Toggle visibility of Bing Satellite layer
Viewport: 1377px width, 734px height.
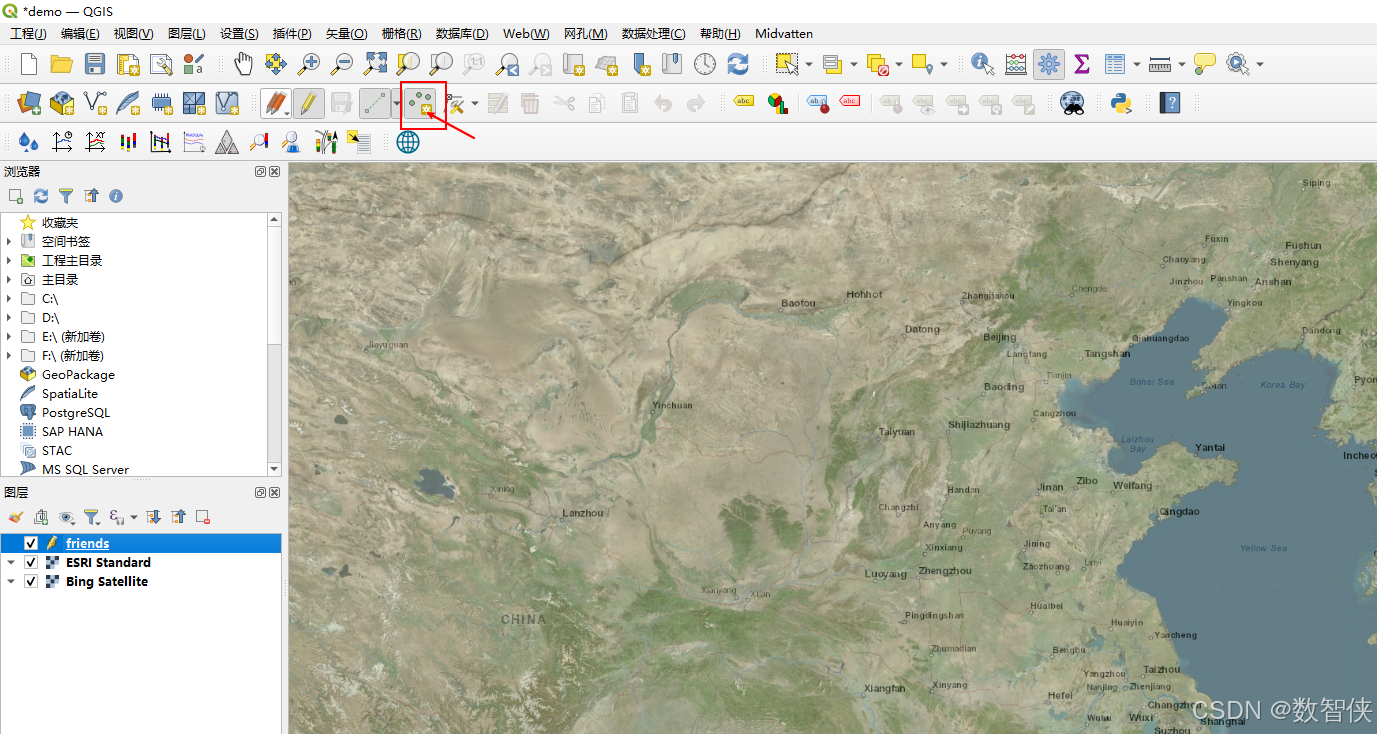pyautogui.click(x=31, y=581)
